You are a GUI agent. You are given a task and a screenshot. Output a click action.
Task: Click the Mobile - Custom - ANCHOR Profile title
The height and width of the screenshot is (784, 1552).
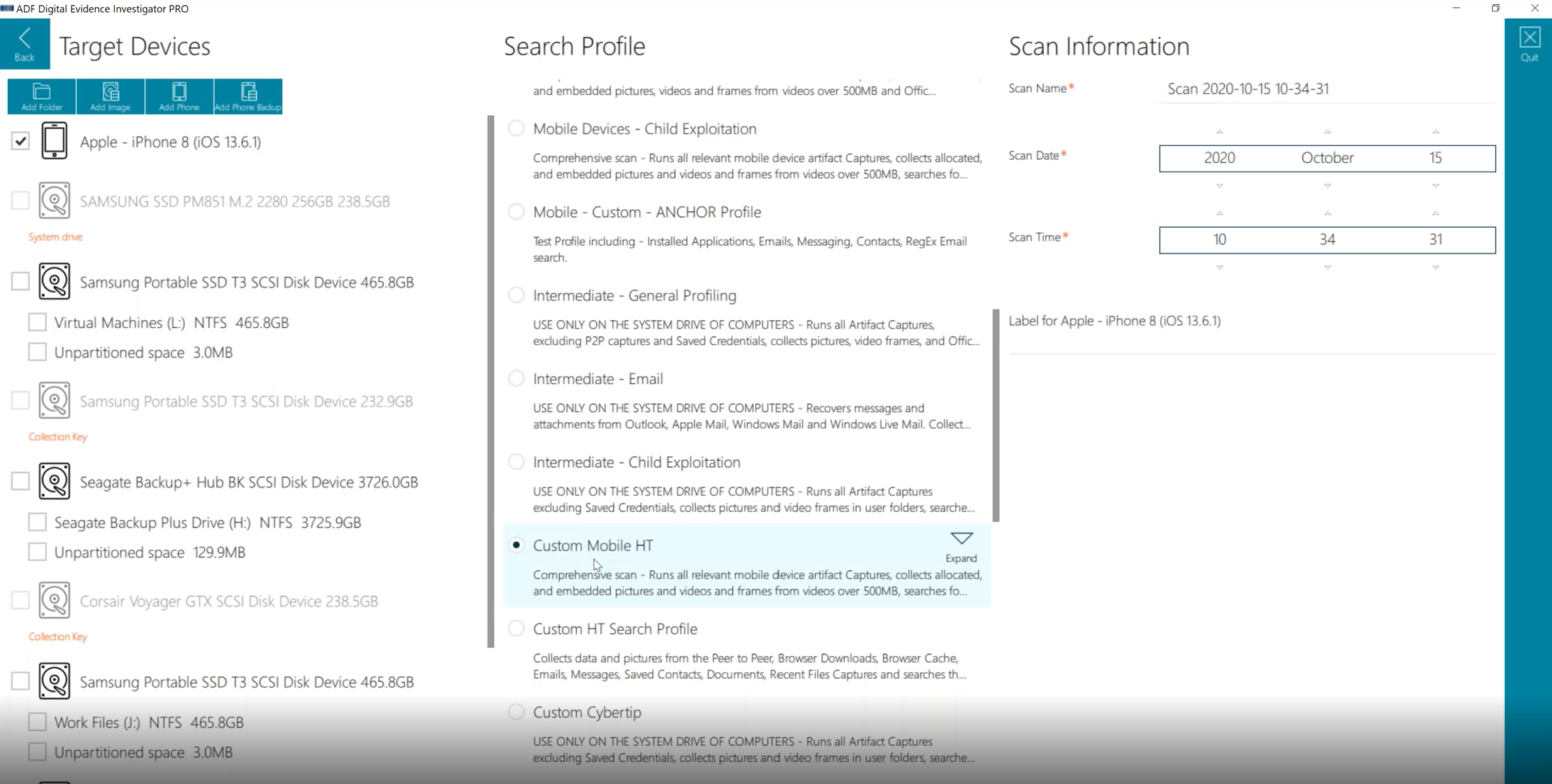647,211
